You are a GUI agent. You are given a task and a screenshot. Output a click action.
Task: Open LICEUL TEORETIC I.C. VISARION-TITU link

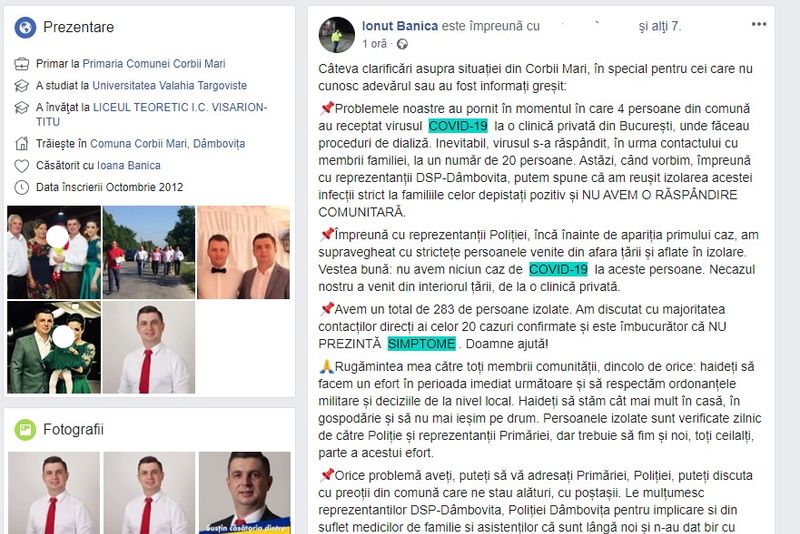pos(151,115)
